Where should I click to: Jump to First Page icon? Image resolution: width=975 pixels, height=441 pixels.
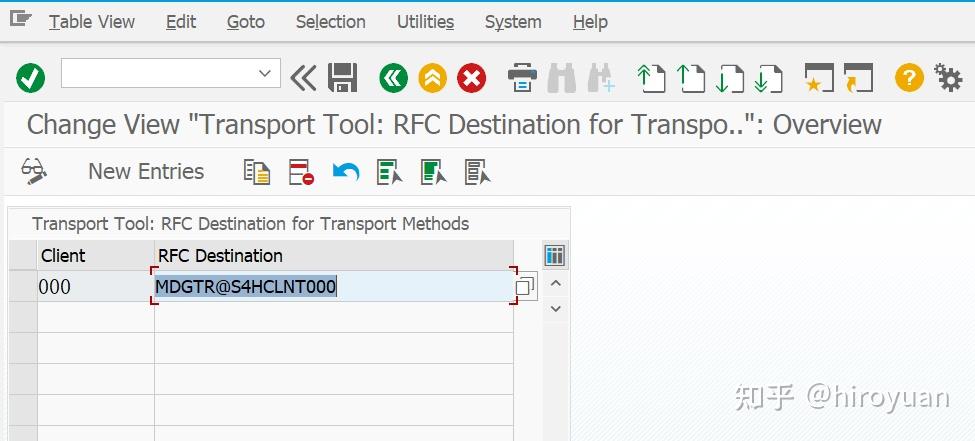pyautogui.click(x=651, y=78)
